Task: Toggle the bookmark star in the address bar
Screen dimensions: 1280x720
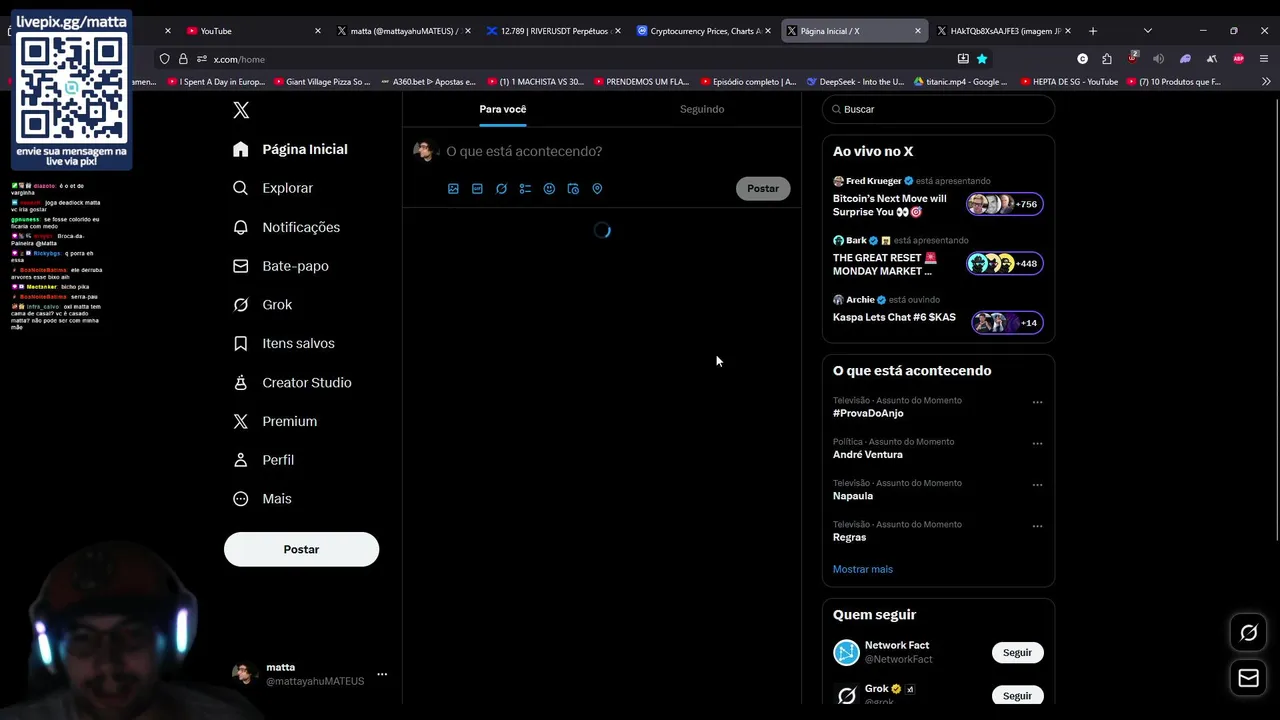Action: coord(982,59)
